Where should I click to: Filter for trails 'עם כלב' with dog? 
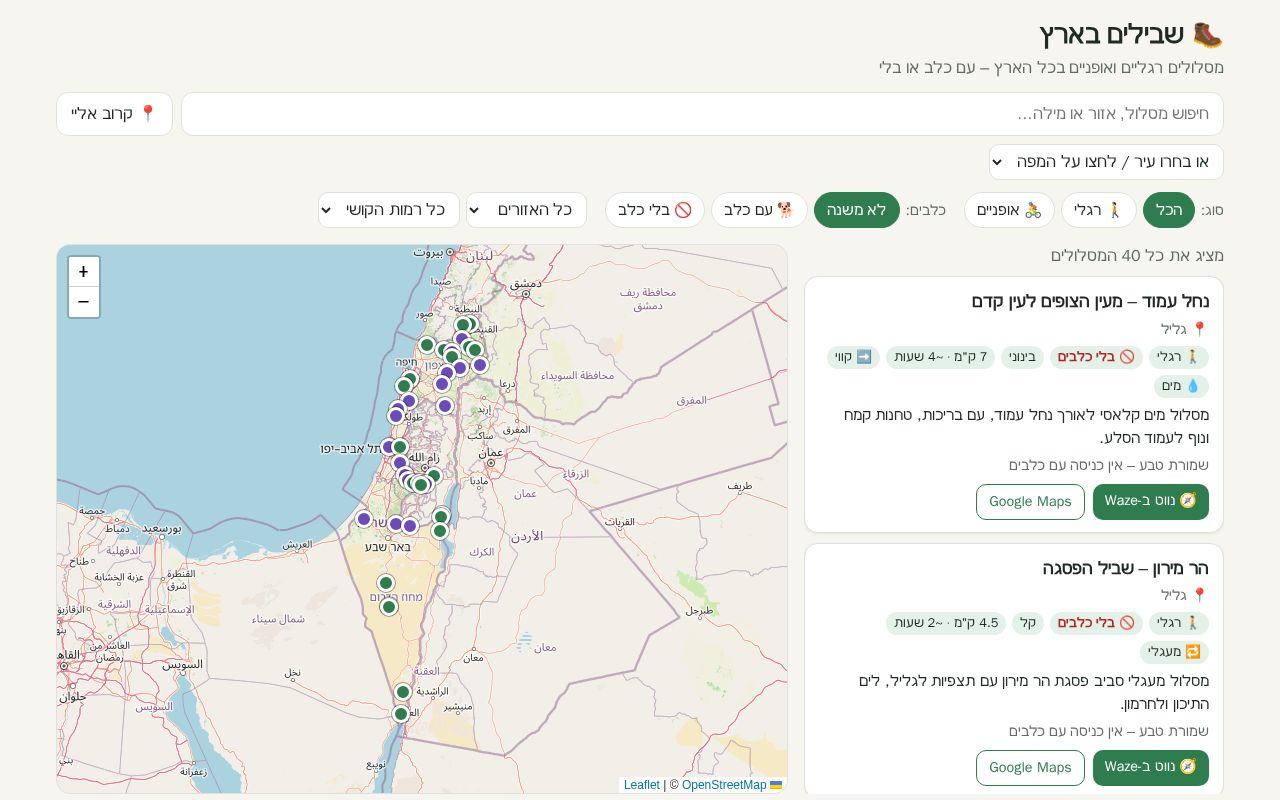(758, 210)
